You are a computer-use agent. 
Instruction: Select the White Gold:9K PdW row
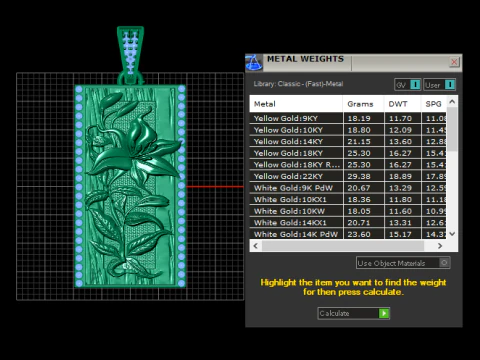point(348,188)
